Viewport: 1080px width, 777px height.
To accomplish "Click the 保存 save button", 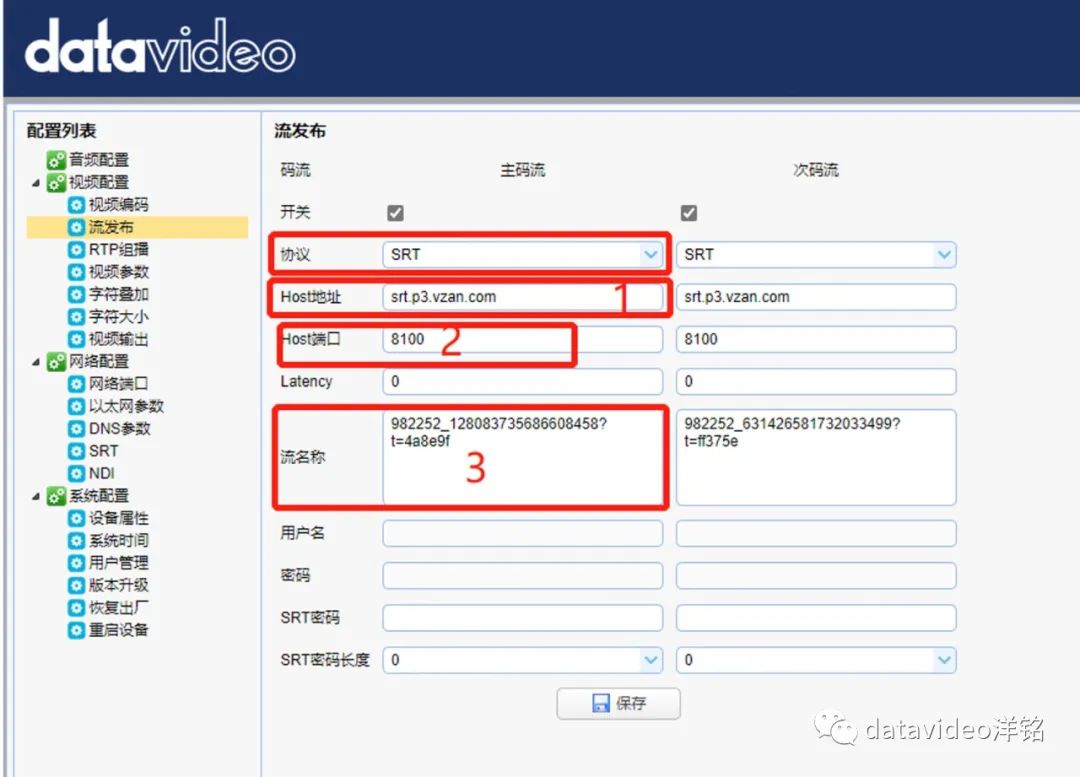I will 618,703.
